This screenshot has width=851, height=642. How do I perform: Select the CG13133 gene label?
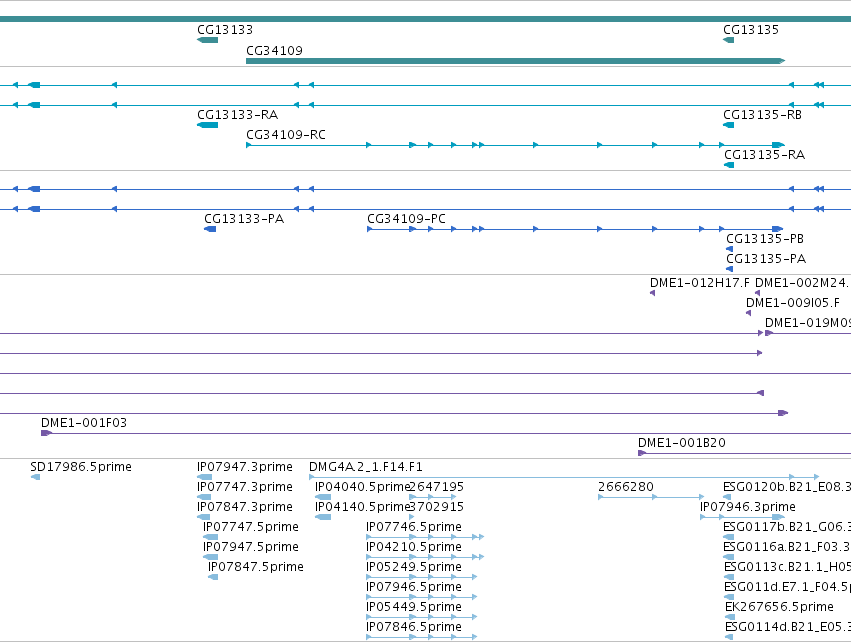tap(225, 30)
